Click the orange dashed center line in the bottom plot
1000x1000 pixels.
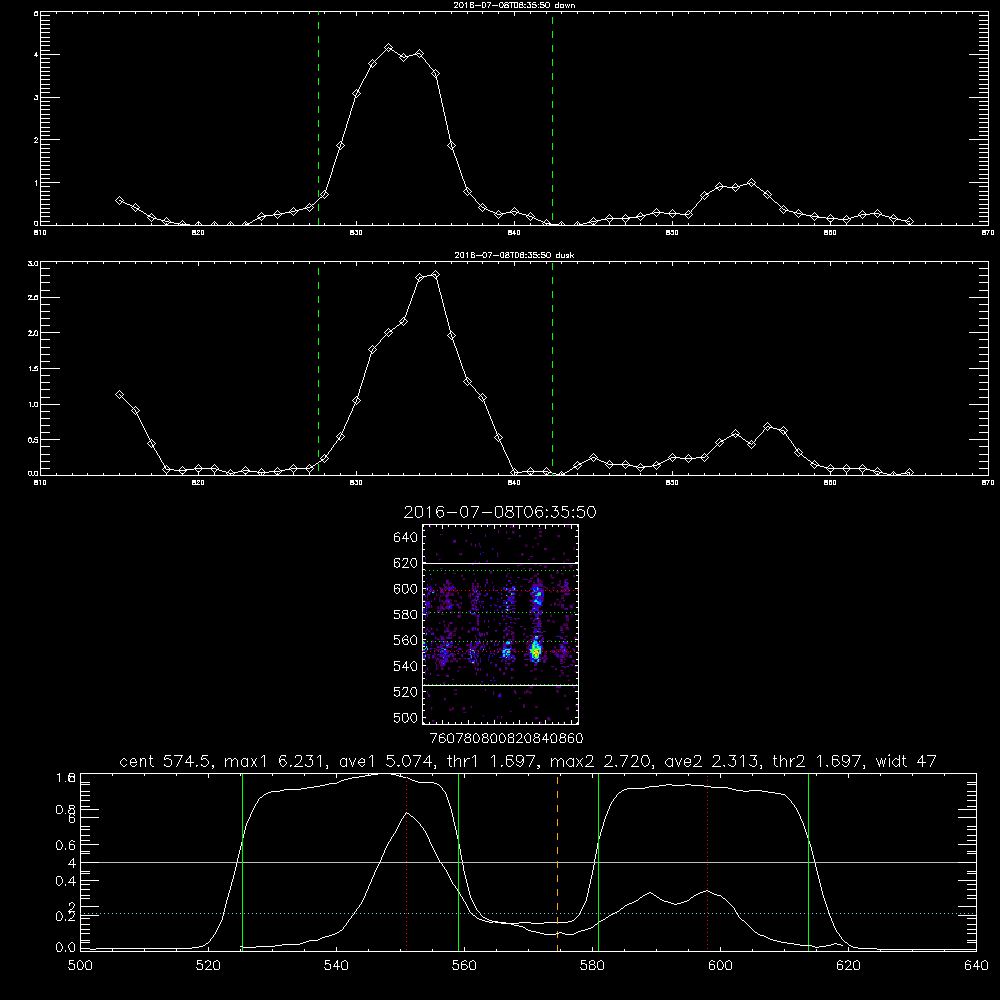tap(557, 862)
